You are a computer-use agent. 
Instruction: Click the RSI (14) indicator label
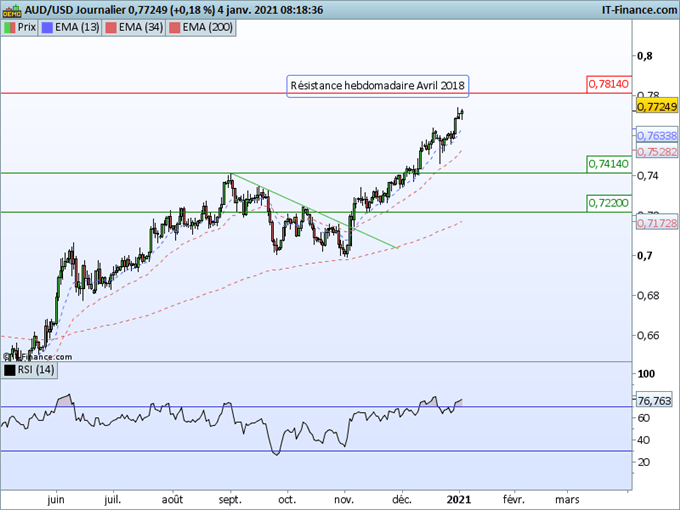point(36,370)
